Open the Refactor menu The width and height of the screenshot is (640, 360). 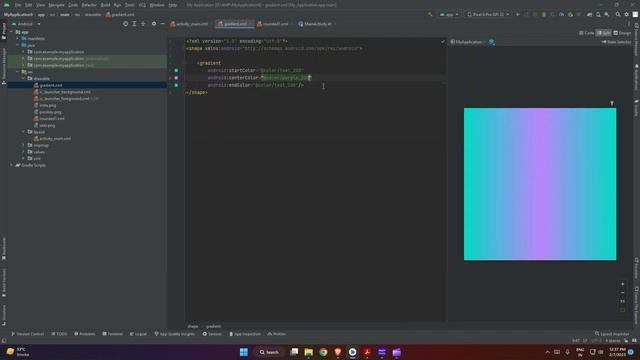(89, 5)
